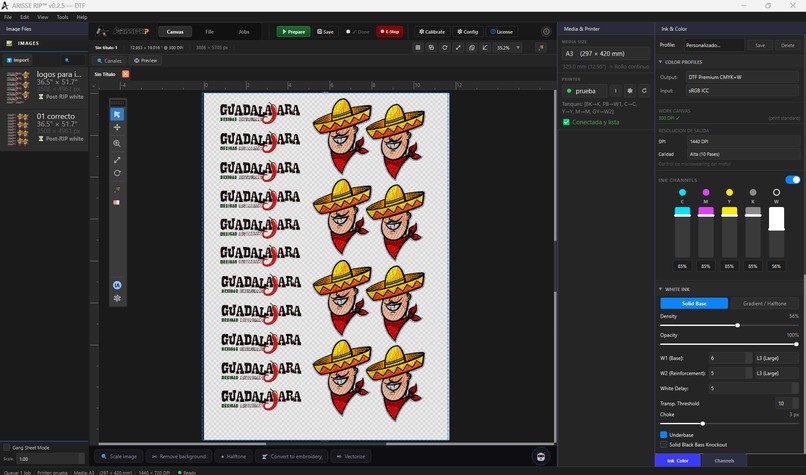Screen dimensions: 806x475
Task: Click the duplicate squares icon in canvas toolbar
Action: (431, 47)
